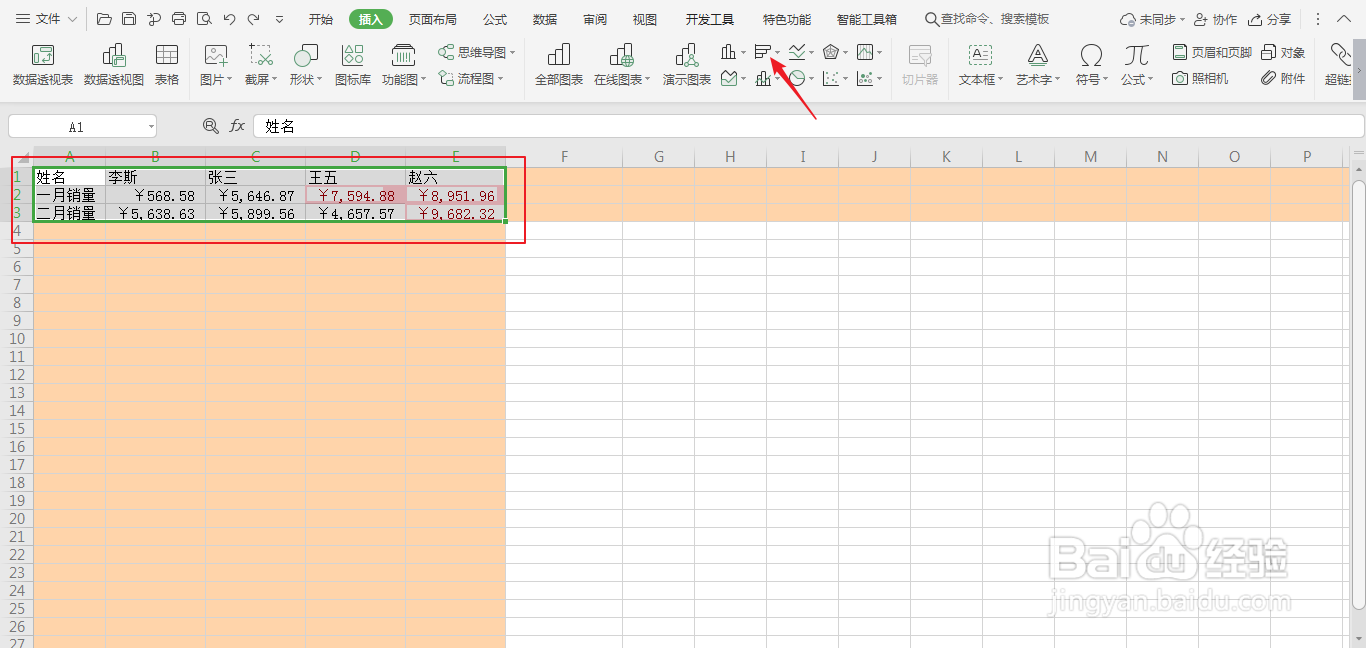Click the 分享 share button
This screenshot has height=648, width=1366.
click(x=1269, y=19)
